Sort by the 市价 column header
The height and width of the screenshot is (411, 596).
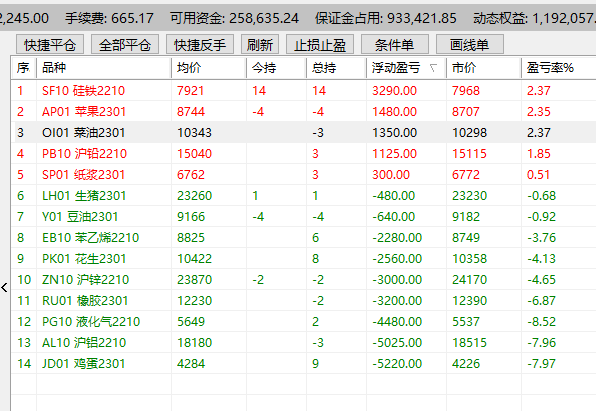click(484, 68)
